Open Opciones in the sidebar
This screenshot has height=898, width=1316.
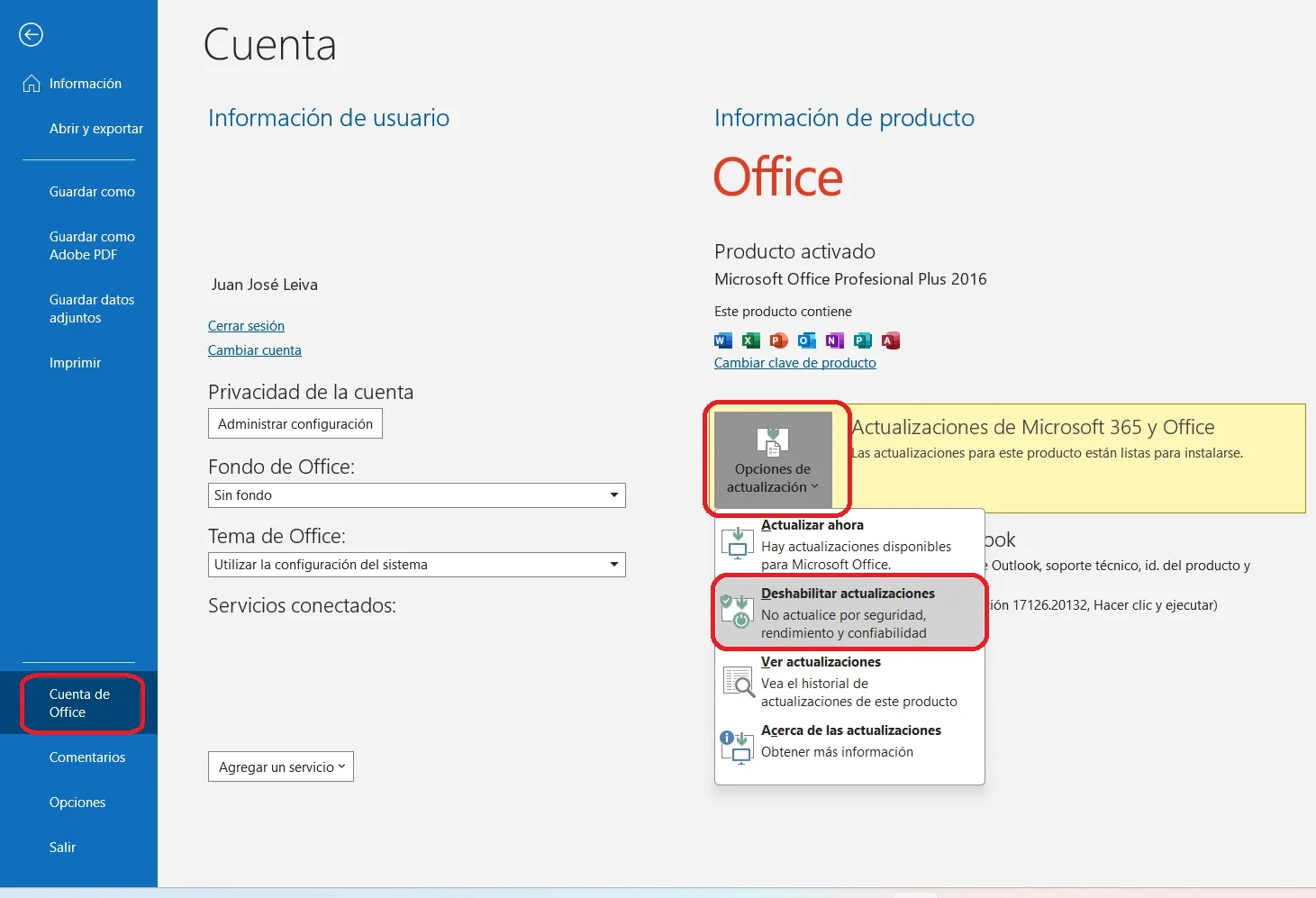[x=78, y=803]
